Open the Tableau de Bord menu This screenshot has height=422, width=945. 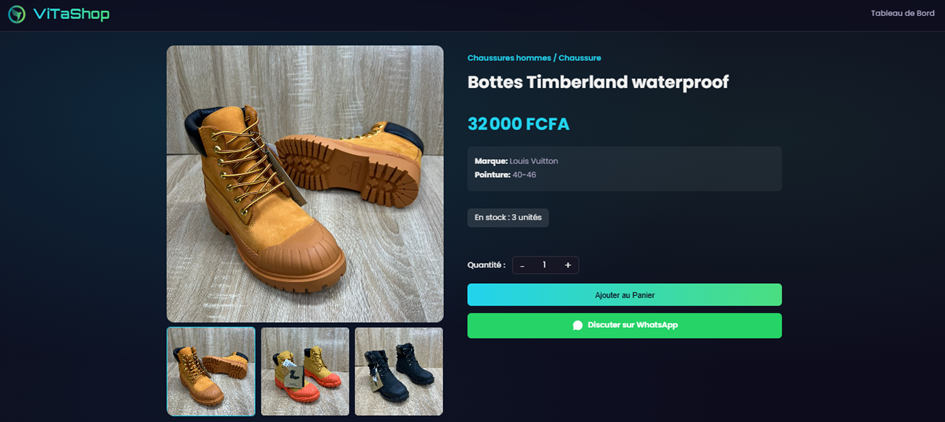click(x=902, y=13)
